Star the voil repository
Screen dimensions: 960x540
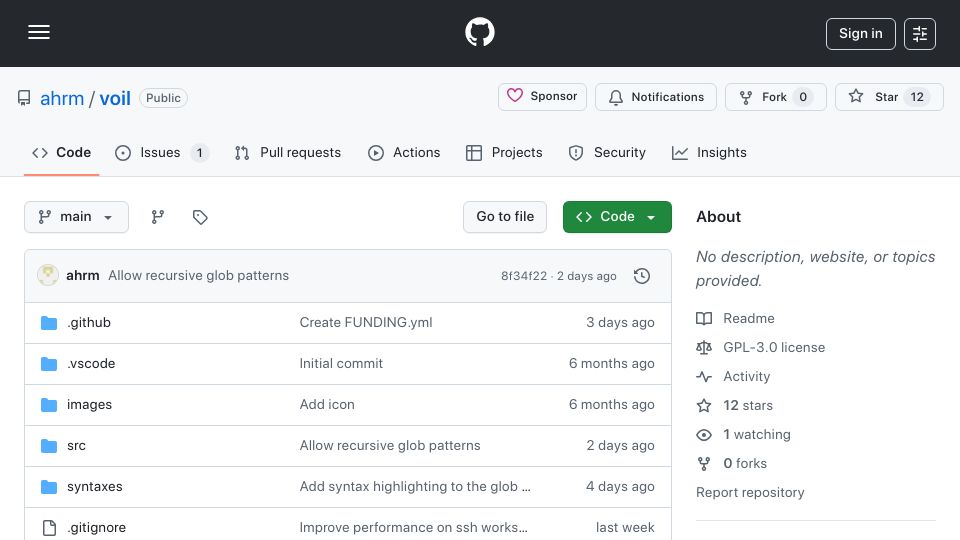[889, 97]
